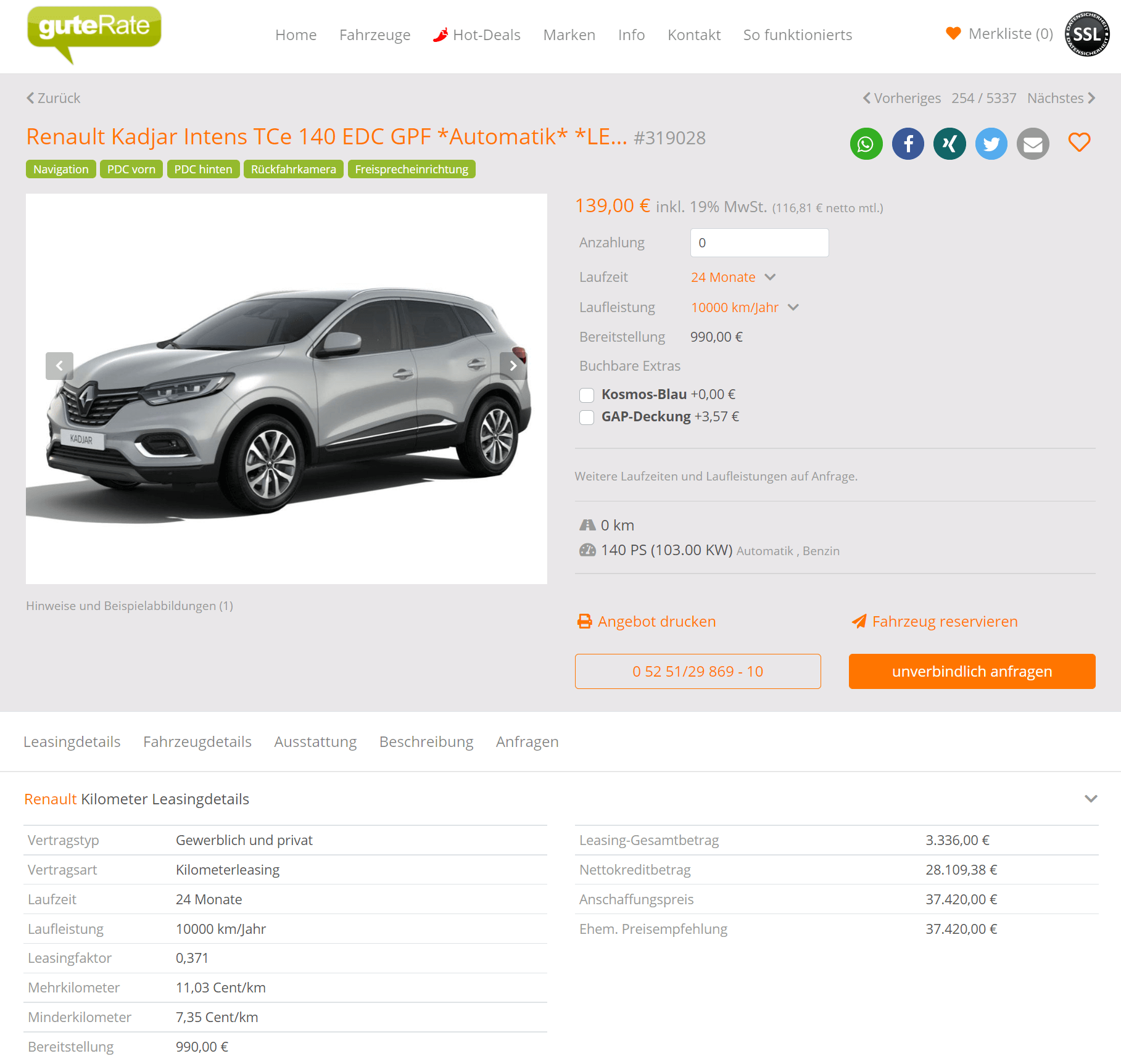Go back with Zurück link
Viewport: 1121px width, 1064px height.
tap(53, 98)
